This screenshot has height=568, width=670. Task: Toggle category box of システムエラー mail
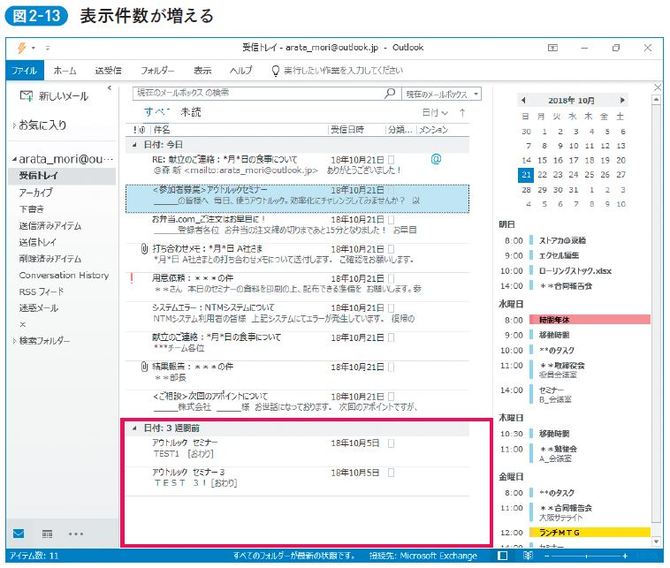coord(391,308)
